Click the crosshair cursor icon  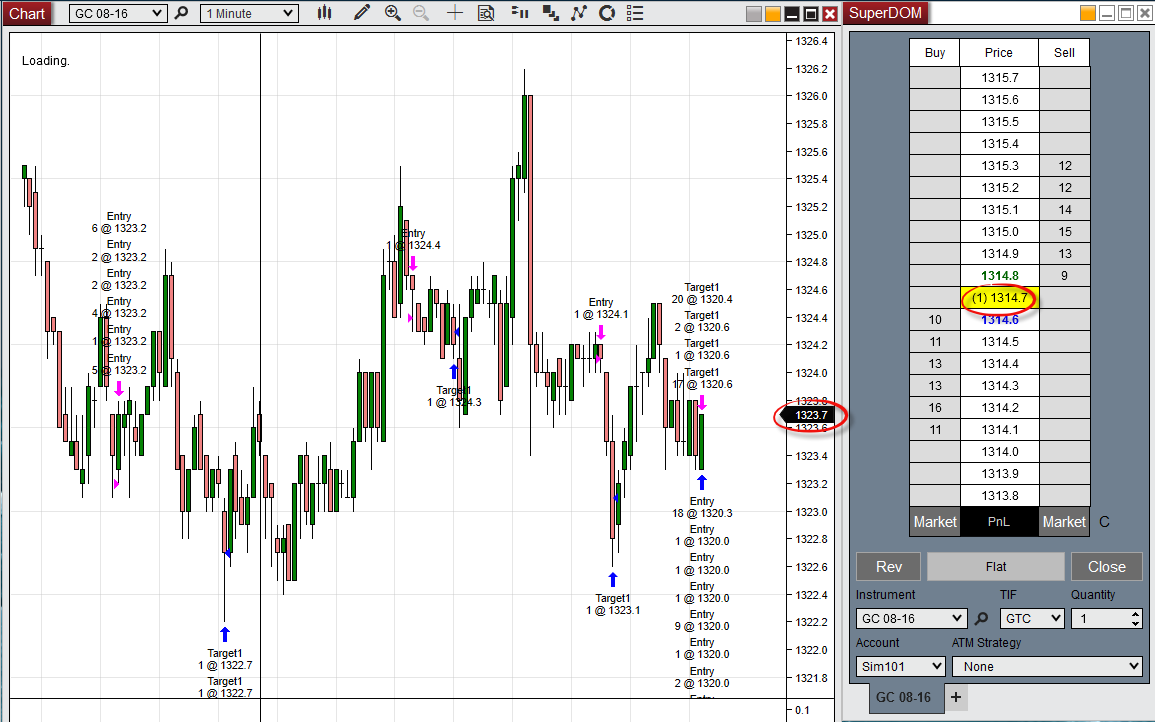click(x=455, y=13)
